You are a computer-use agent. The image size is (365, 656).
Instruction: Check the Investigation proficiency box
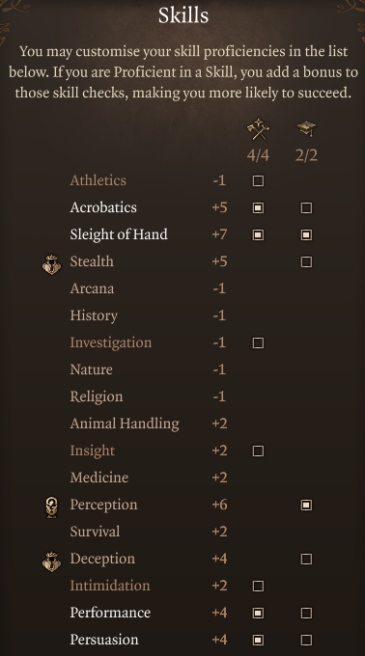[258, 343]
